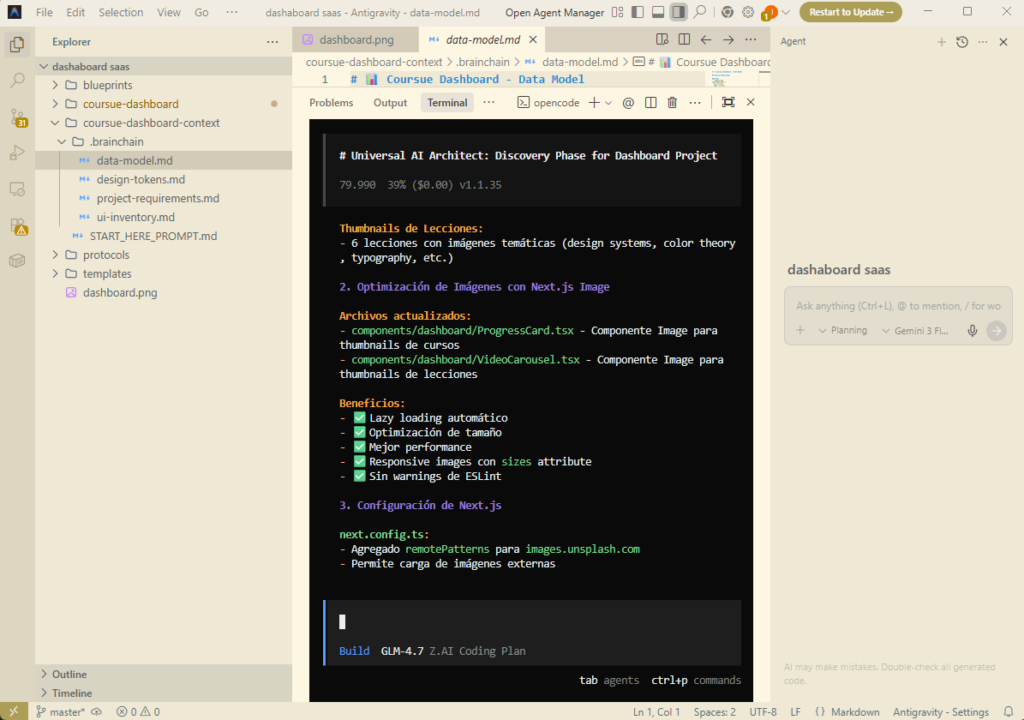Open Run and Debug view
Screen dimensions: 1024x720
tap(17, 153)
